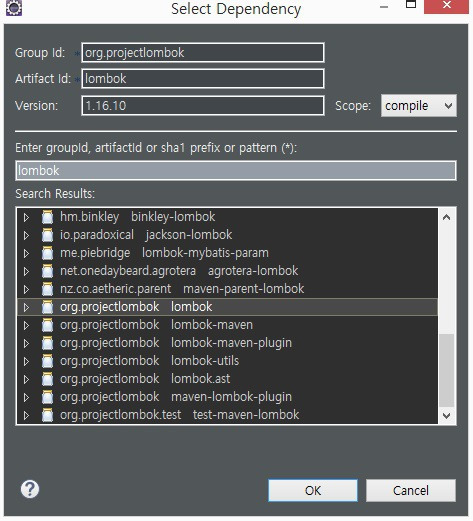Viewport: 473px width, 521px height.
Task: Expand the org.projectlombok lombok entry
Action: tap(26, 307)
